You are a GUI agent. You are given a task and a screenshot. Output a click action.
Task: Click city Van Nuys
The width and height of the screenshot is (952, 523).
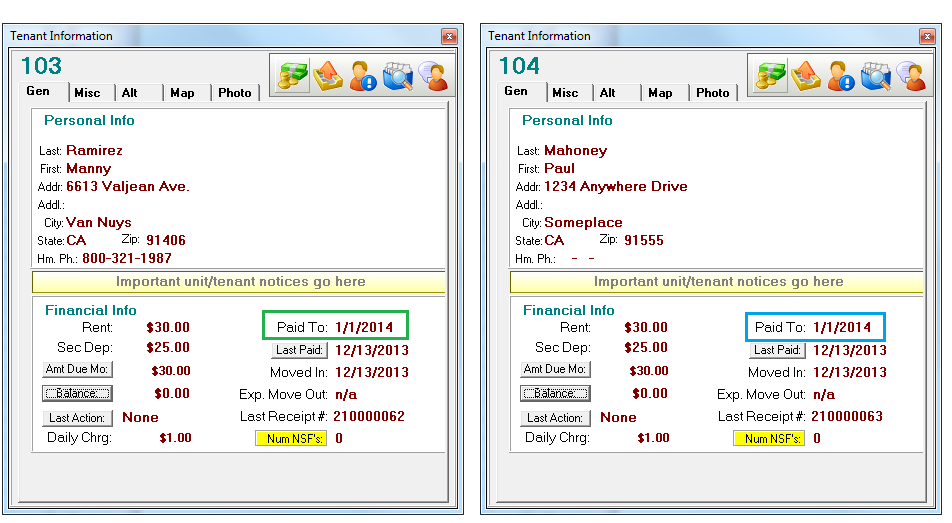coord(98,222)
